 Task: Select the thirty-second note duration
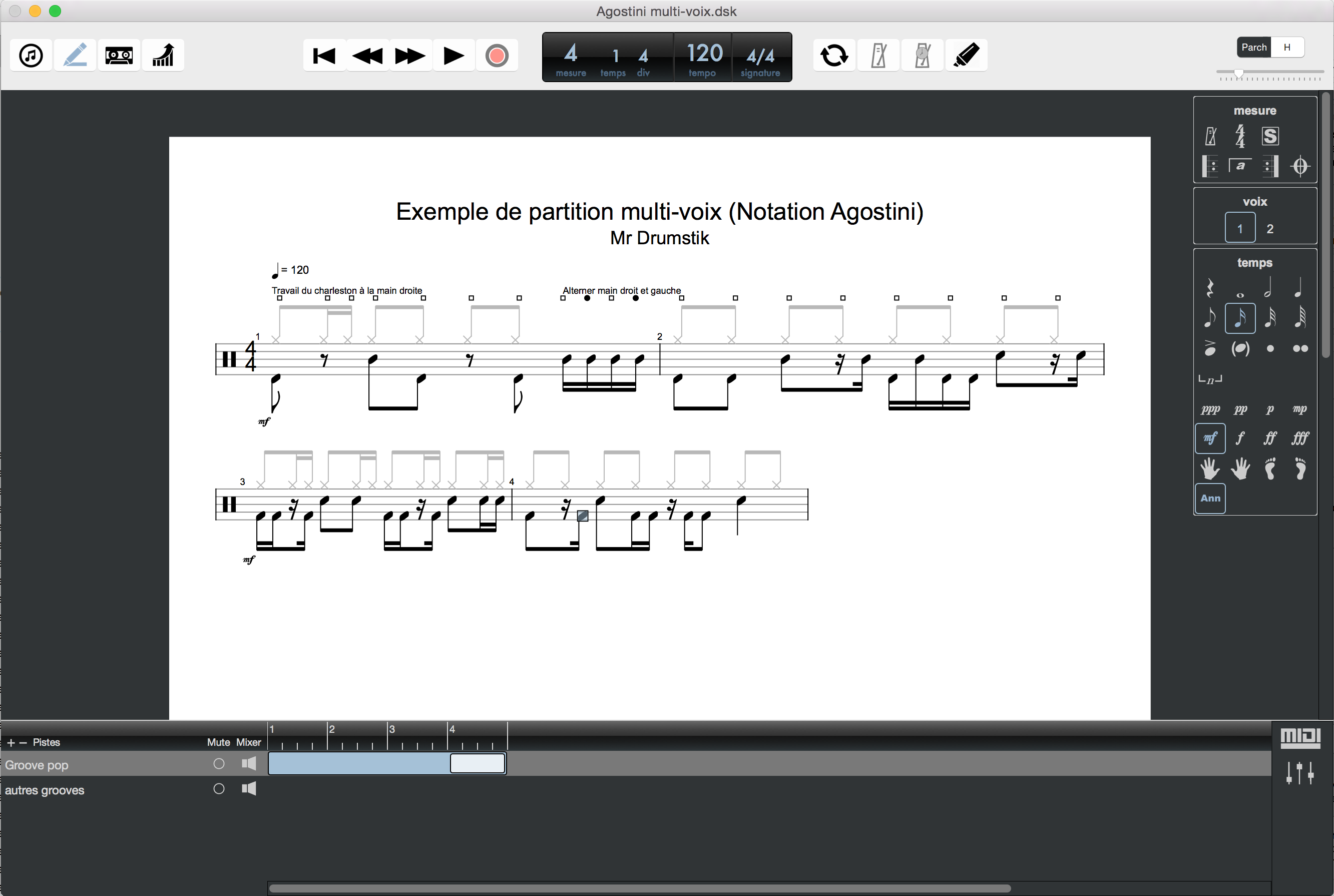pos(1270,317)
